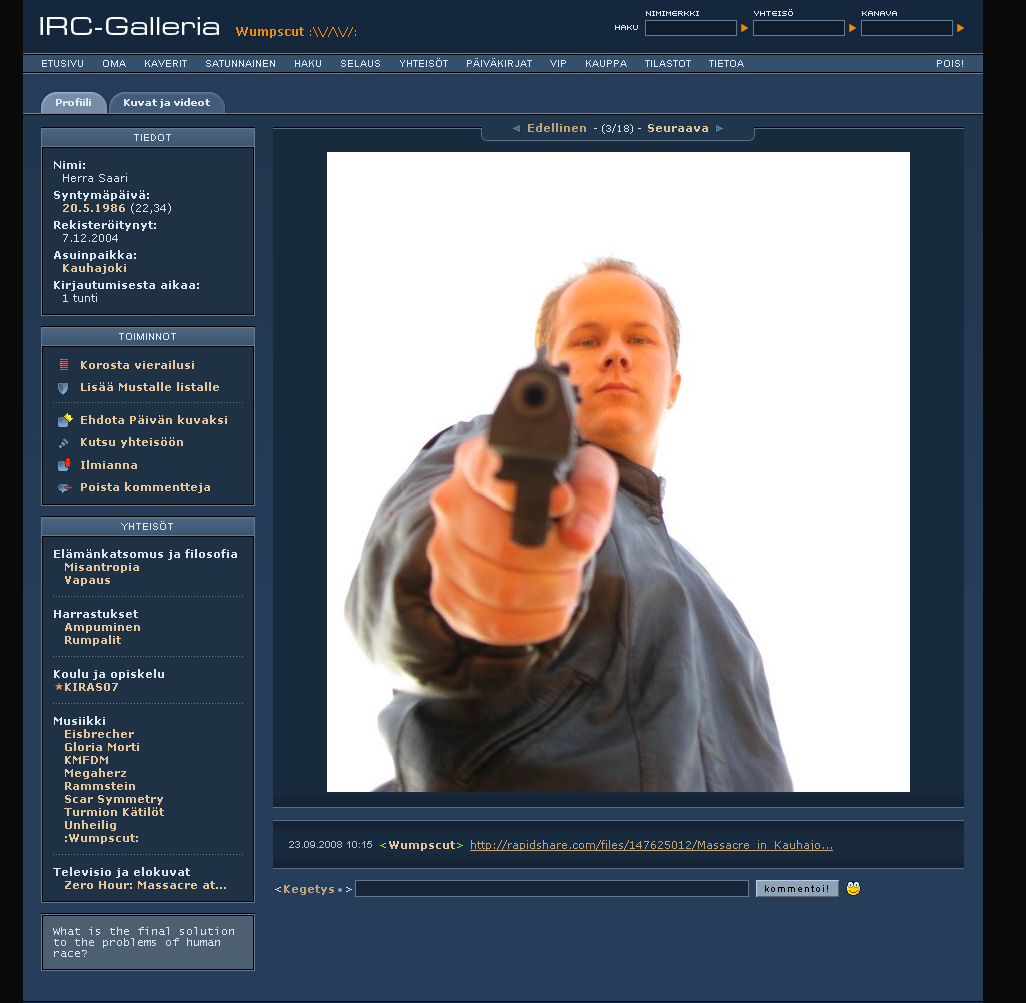The width and height of the screenshot is (1026, 1003).
Task: Open the Misantropia community
Action: click(x=102, y=567)
